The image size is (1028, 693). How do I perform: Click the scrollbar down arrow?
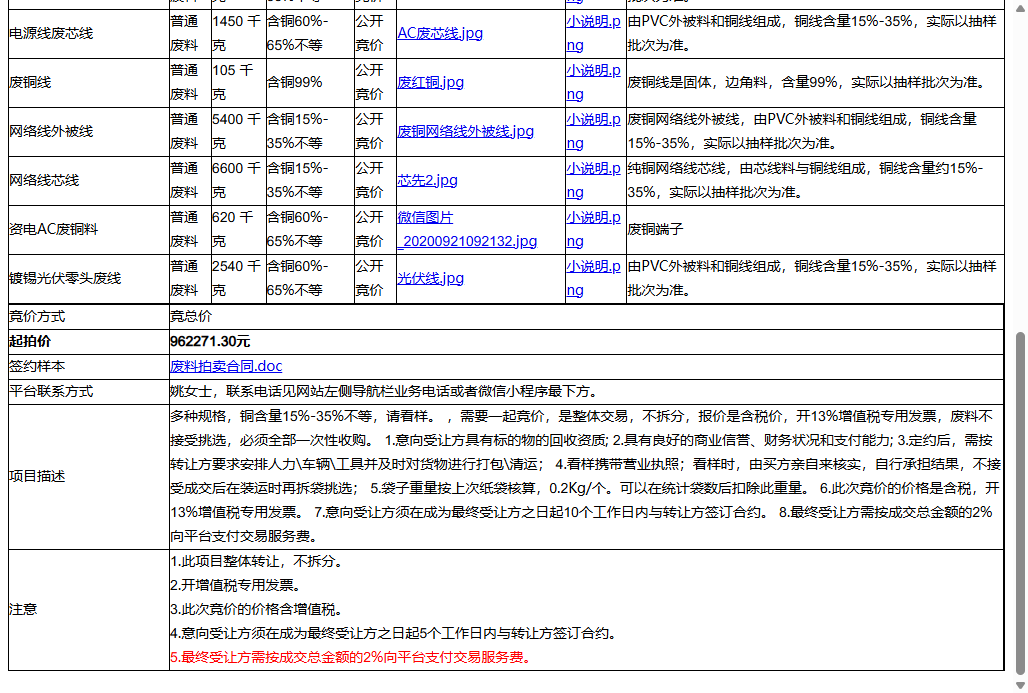click(x=1020, y=686)
